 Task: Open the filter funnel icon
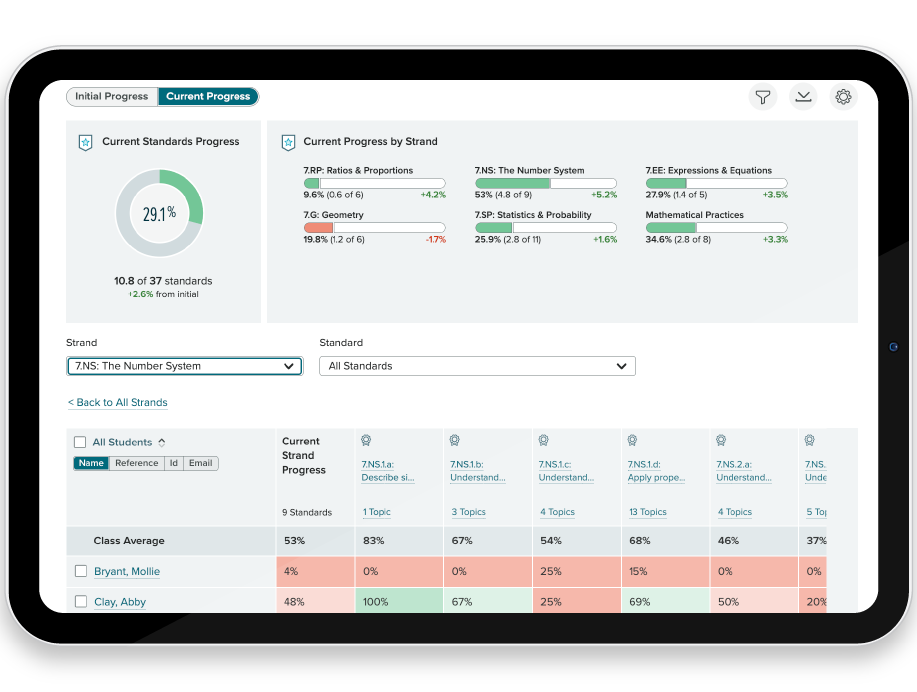pyautogui.click(x=763, y=97)
